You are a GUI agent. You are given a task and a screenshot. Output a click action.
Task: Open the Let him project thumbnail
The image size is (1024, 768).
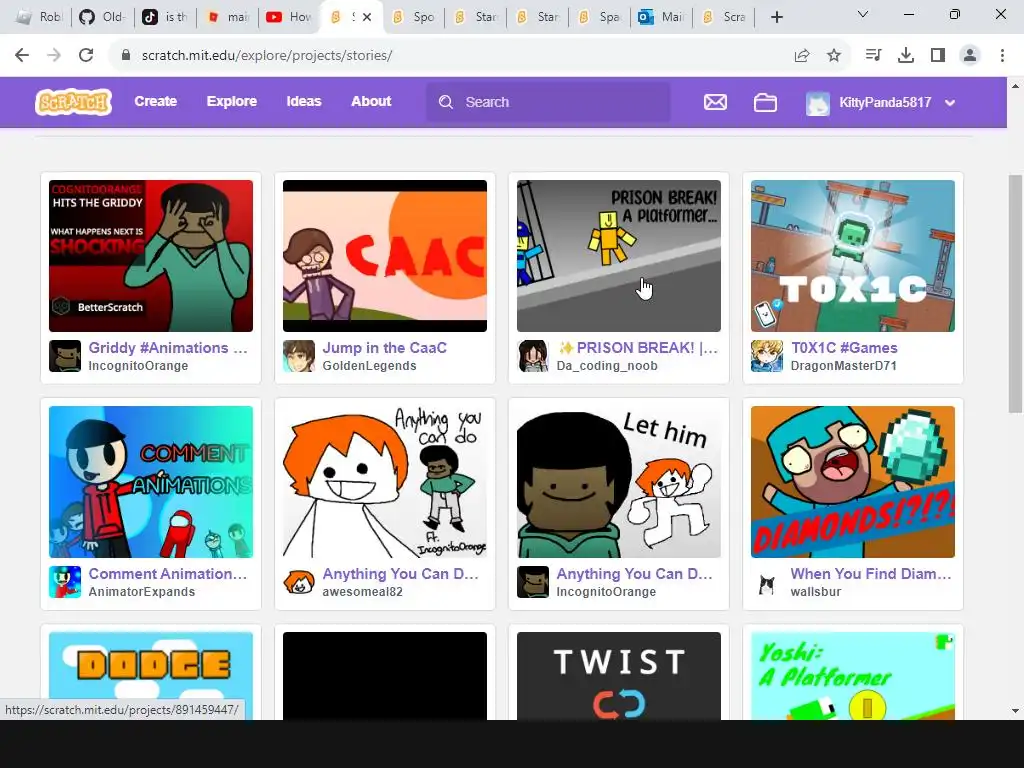[618, 482]
